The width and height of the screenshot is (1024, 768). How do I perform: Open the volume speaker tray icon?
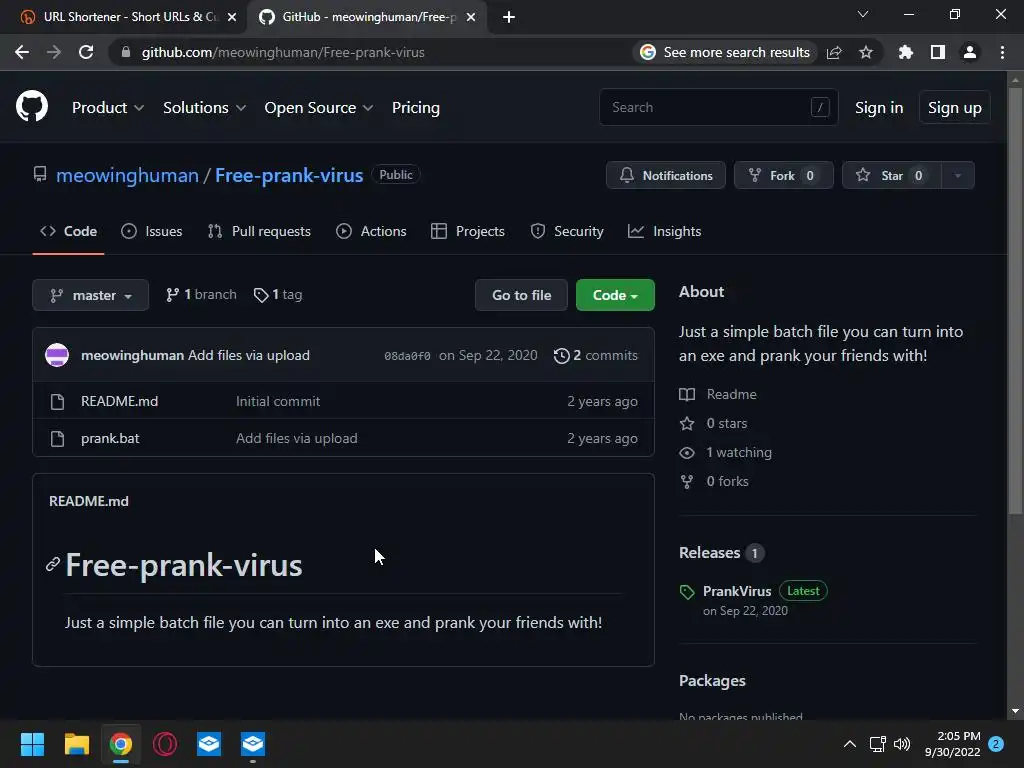point(902,744)
